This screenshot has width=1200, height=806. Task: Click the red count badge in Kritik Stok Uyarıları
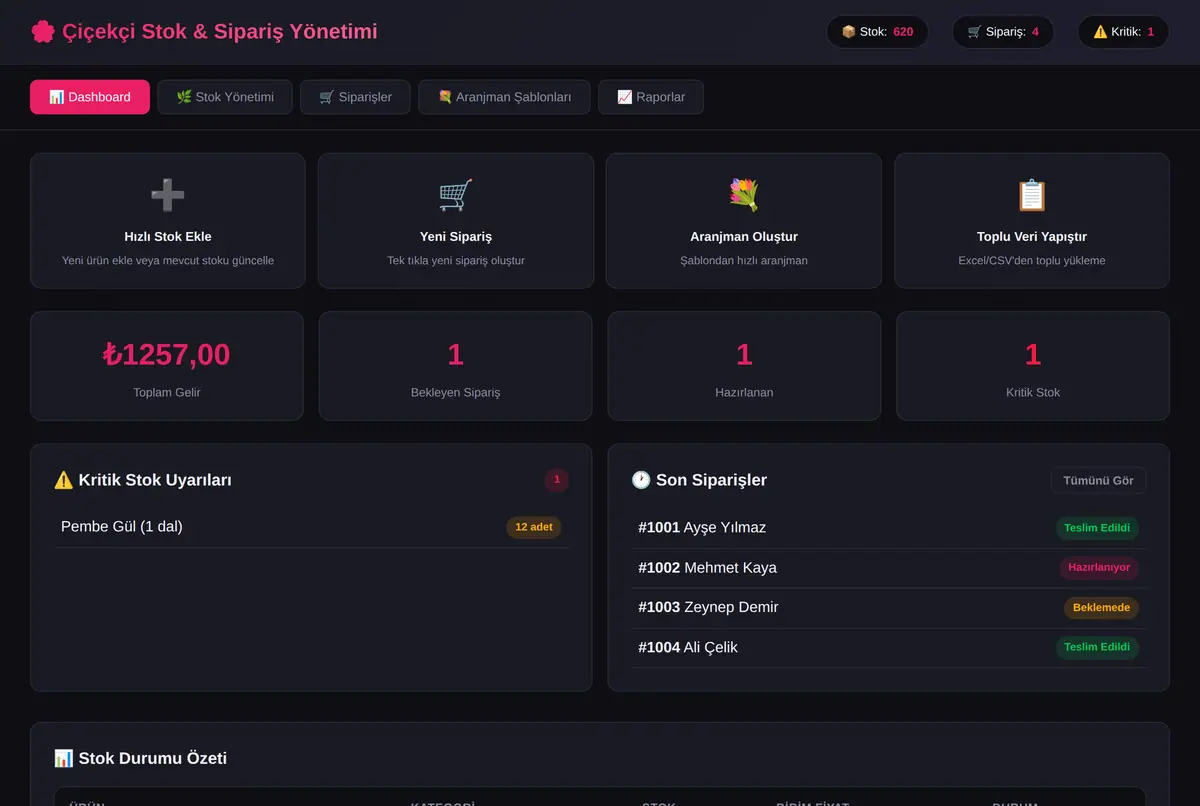click(557, 480)
